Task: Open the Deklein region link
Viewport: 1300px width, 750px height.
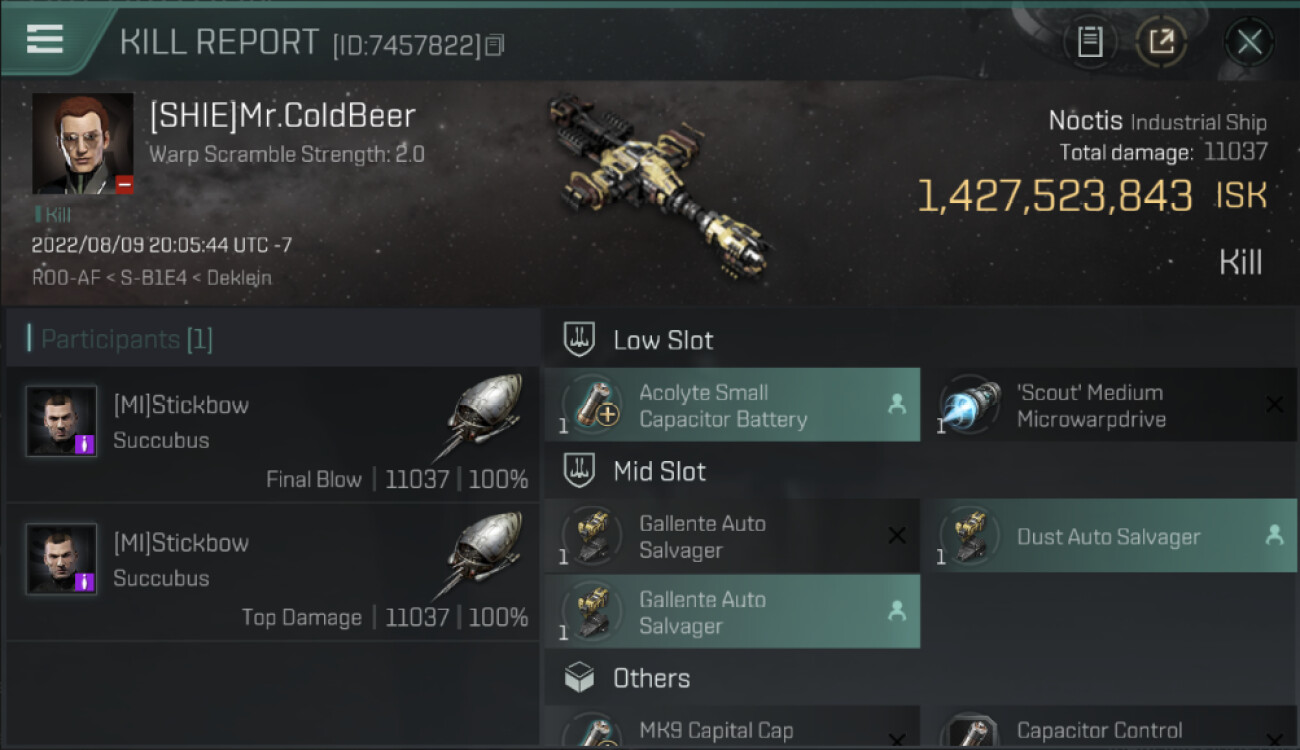Action: [x=239, y=278]
